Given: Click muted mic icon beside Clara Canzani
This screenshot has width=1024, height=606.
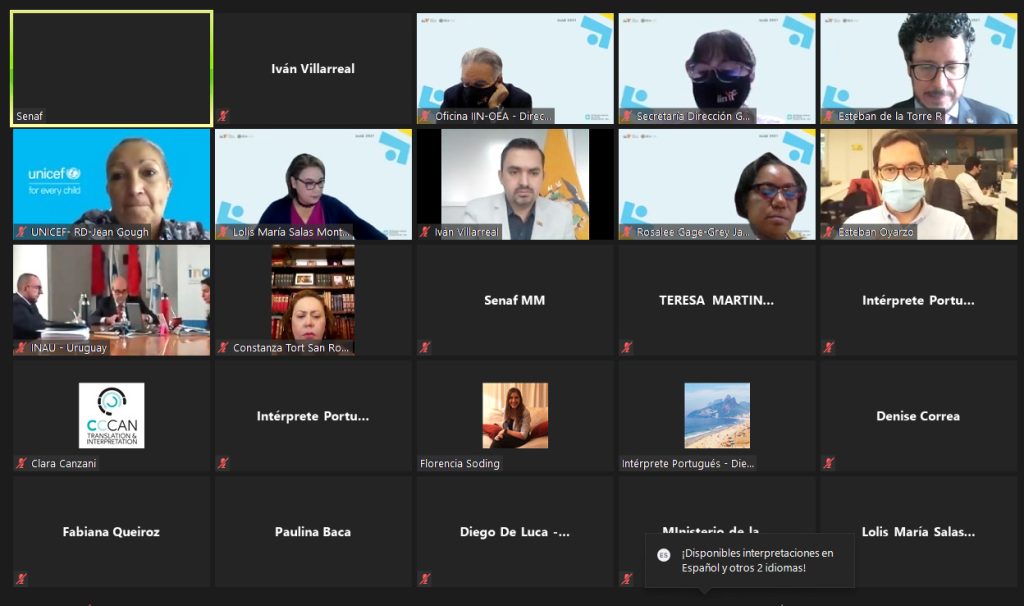Looking at the screenshot, I should [x=21, y=463].
